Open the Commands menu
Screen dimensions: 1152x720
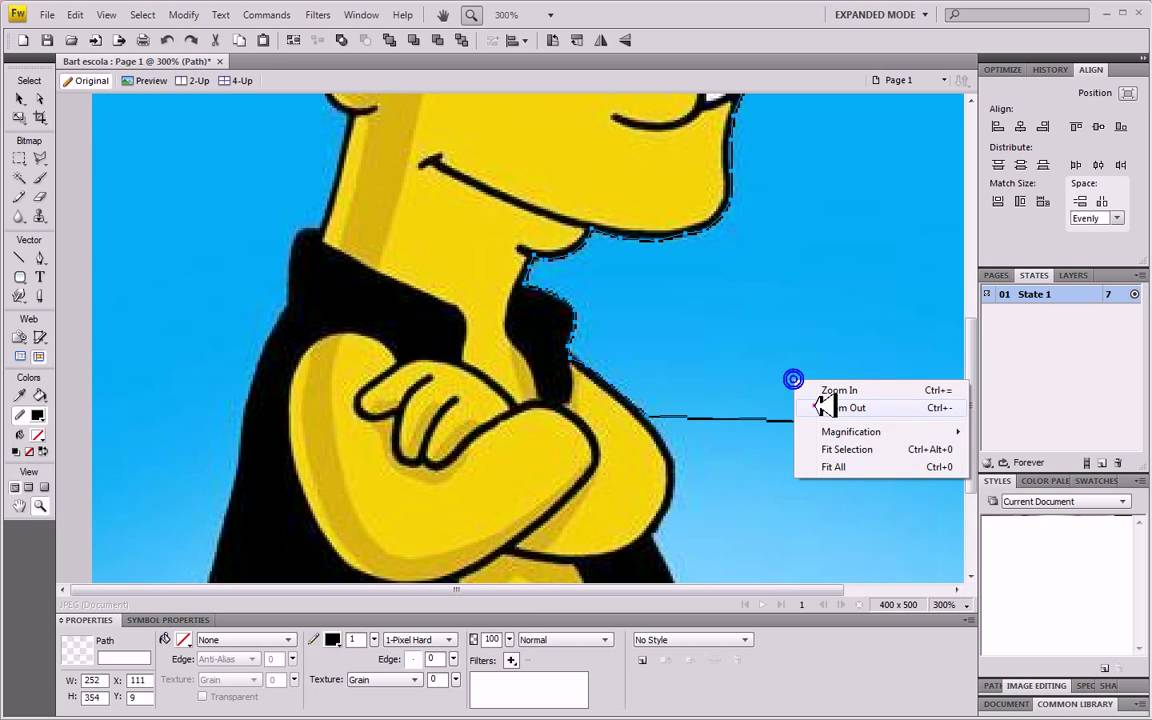pyautogui.click(x=266, y=15)
